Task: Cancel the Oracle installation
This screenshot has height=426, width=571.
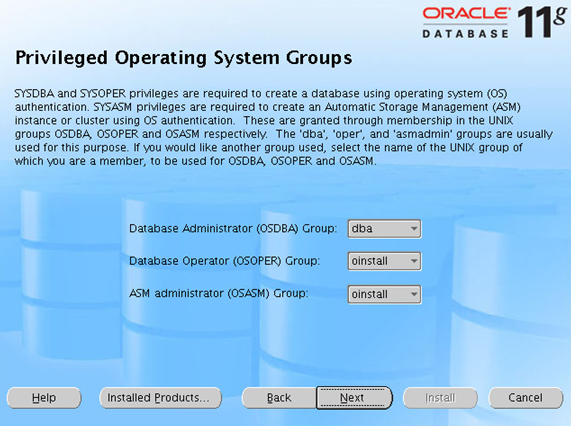Action: pyautogui.click(x=525, y=398)
